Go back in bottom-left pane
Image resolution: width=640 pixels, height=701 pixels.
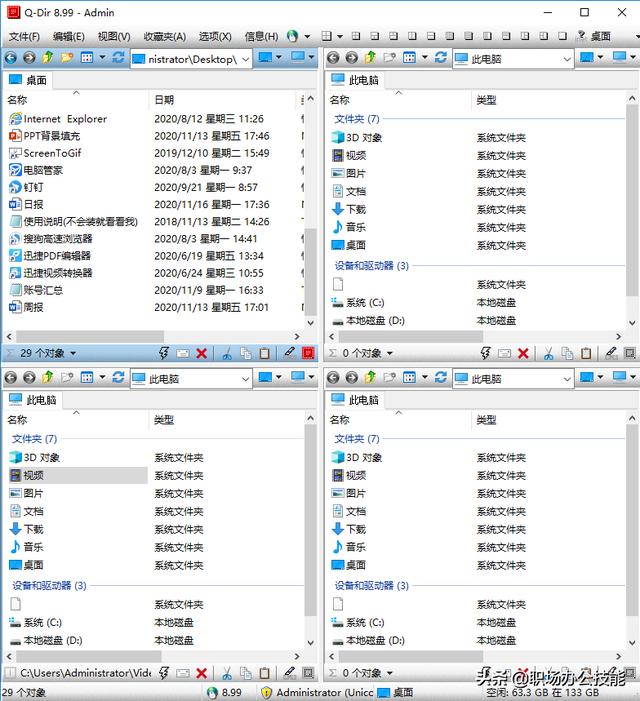click(11, 378)
